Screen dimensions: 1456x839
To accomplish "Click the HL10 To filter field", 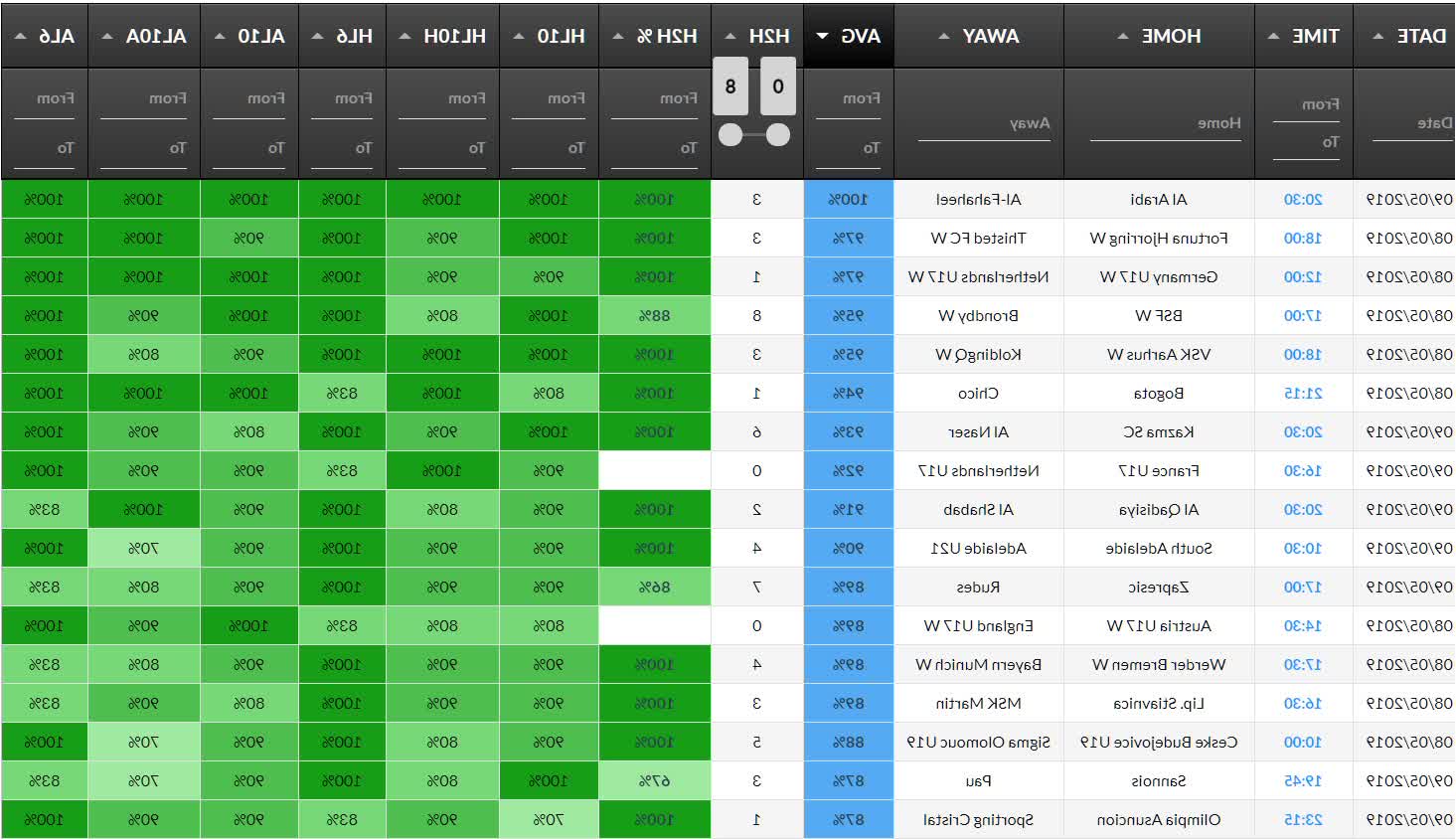I will (549, 148).
